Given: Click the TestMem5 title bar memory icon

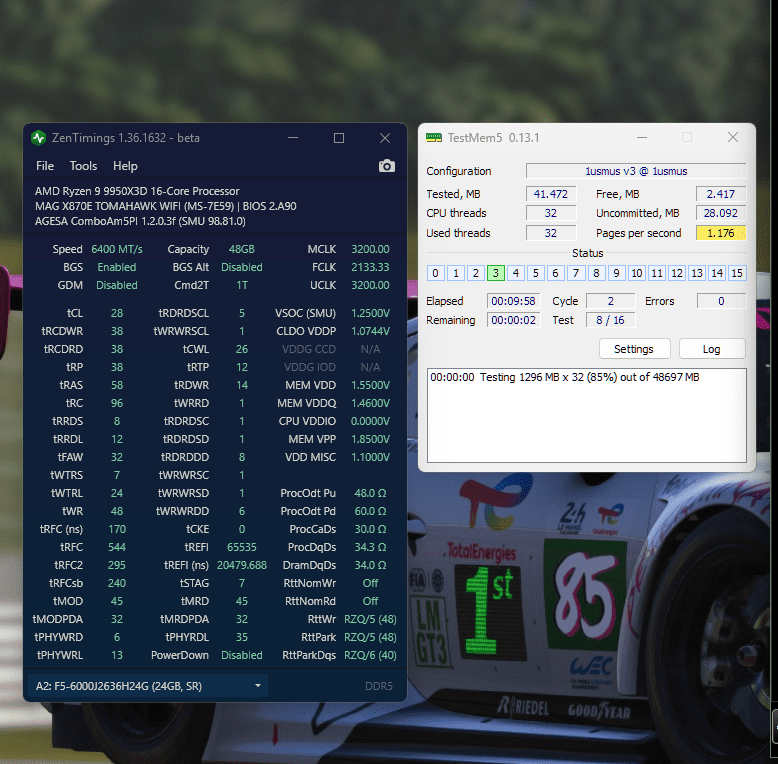Looking at the screenshot, I should click(x=434, y=137).
